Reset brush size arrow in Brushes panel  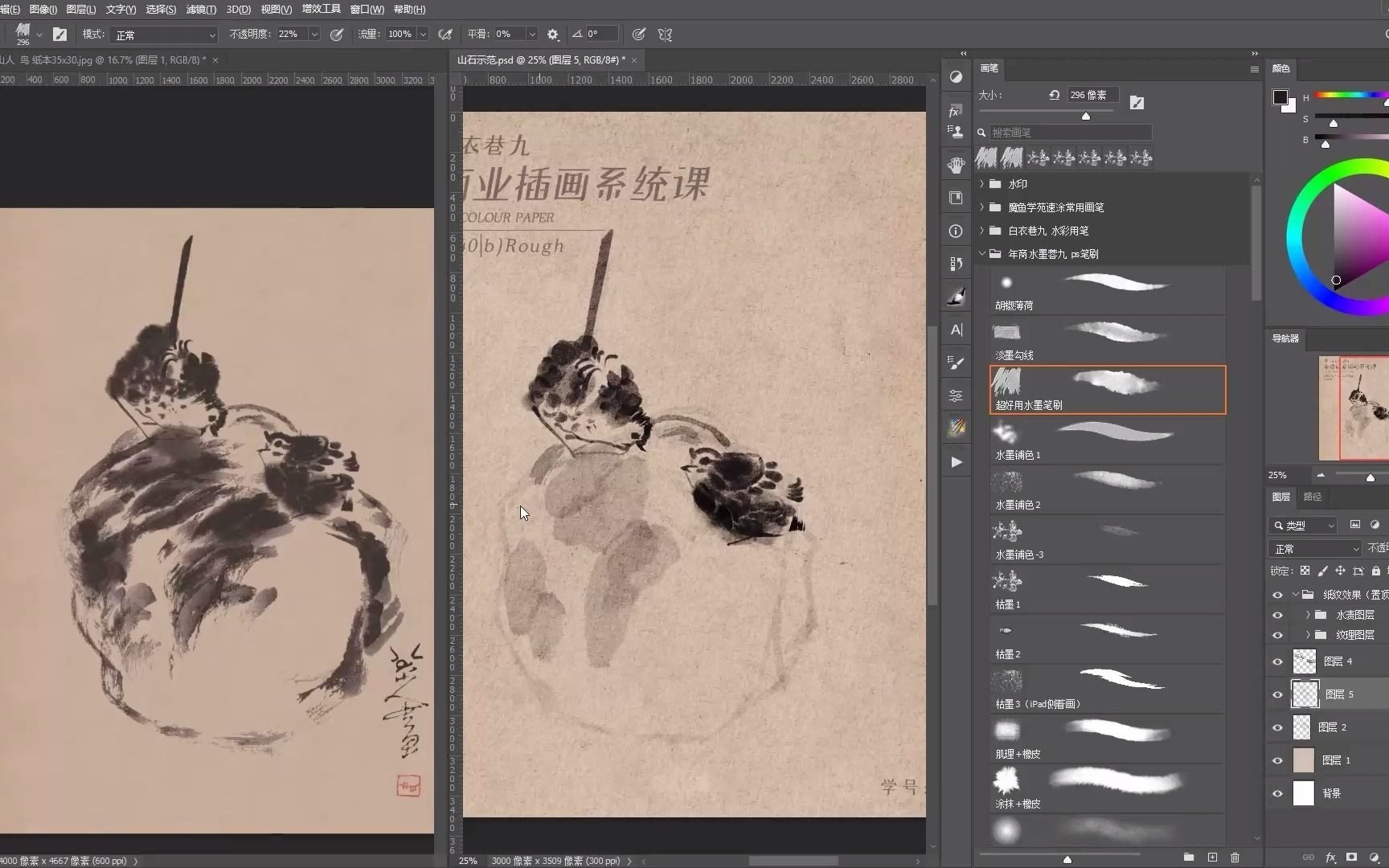[1054, 95]
